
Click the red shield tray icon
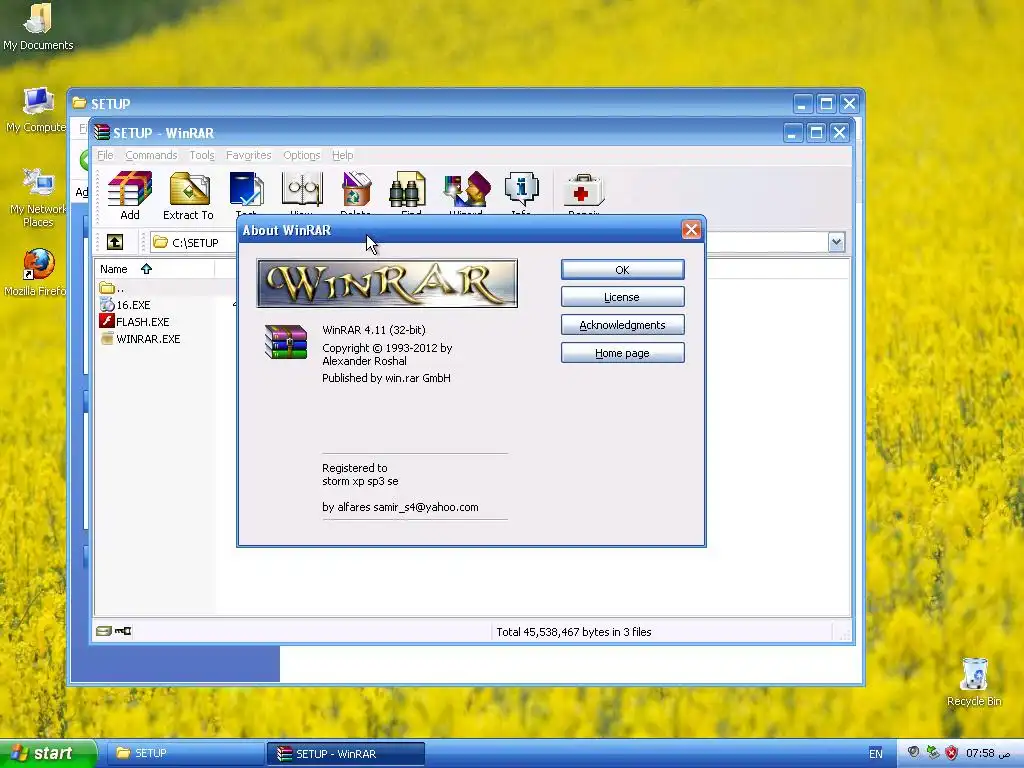952,753
